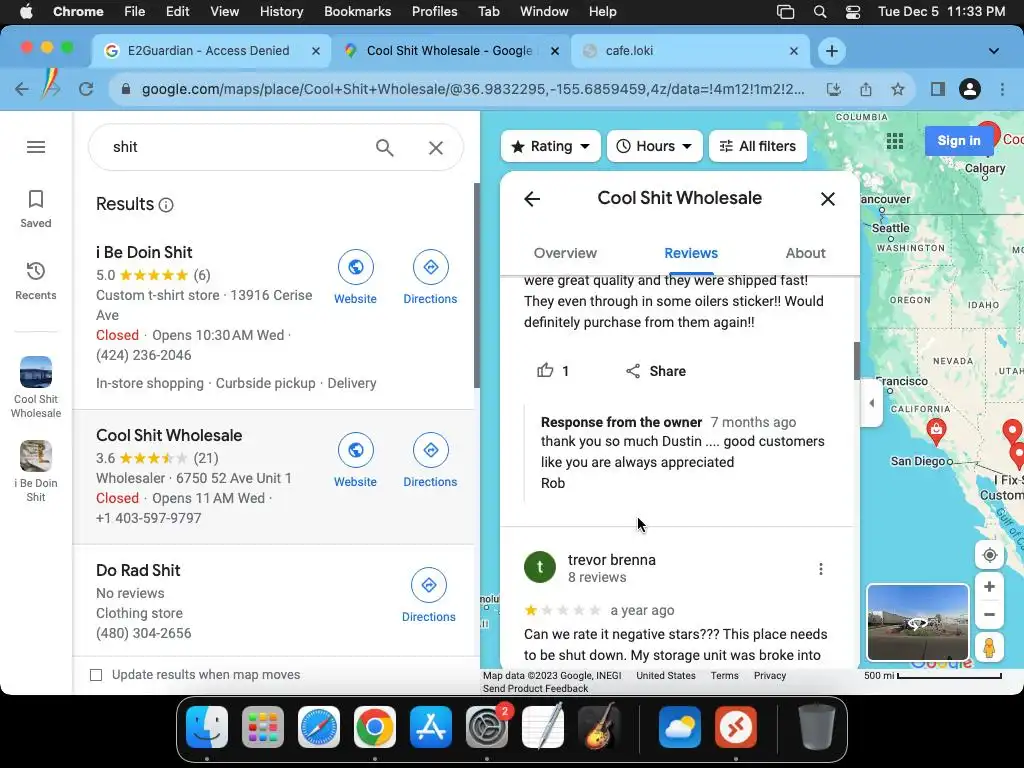Reload the page in Chrome
Image resolution: width=1024 pixels, height=768 pixels.
point(86,89)
